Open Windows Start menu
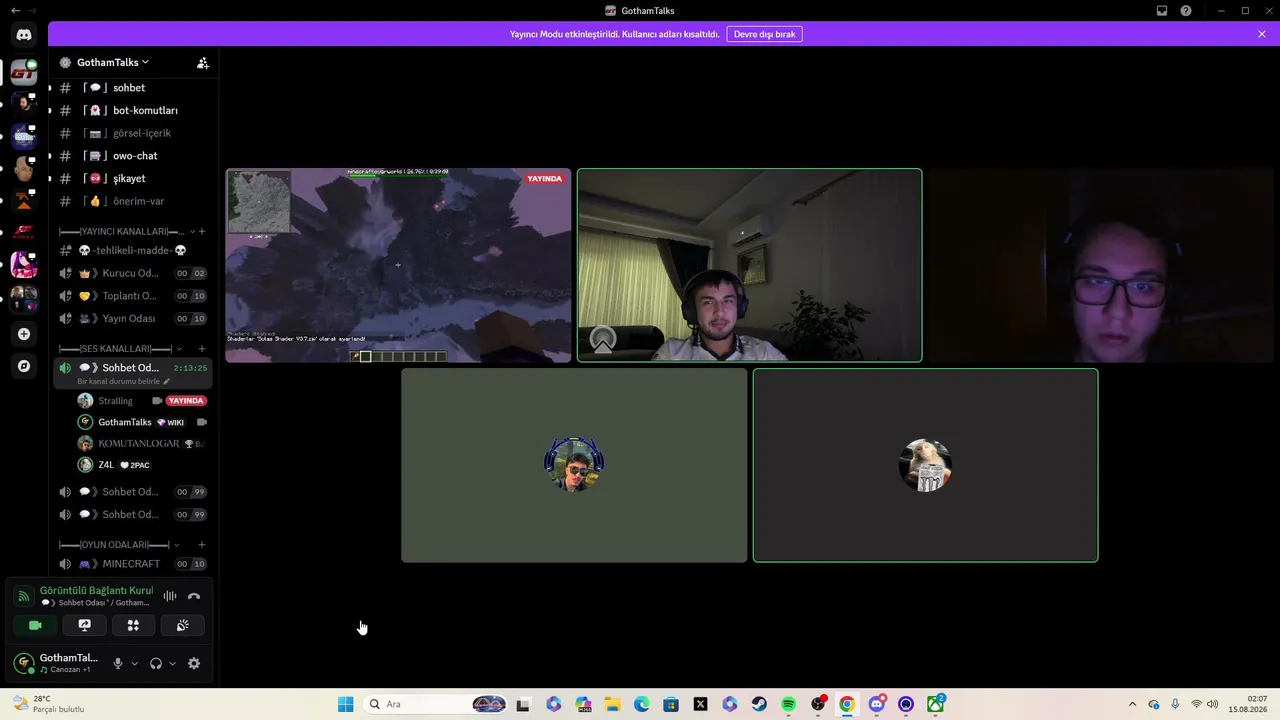This screenshot has height=720, width=1280. coord(345,704)
